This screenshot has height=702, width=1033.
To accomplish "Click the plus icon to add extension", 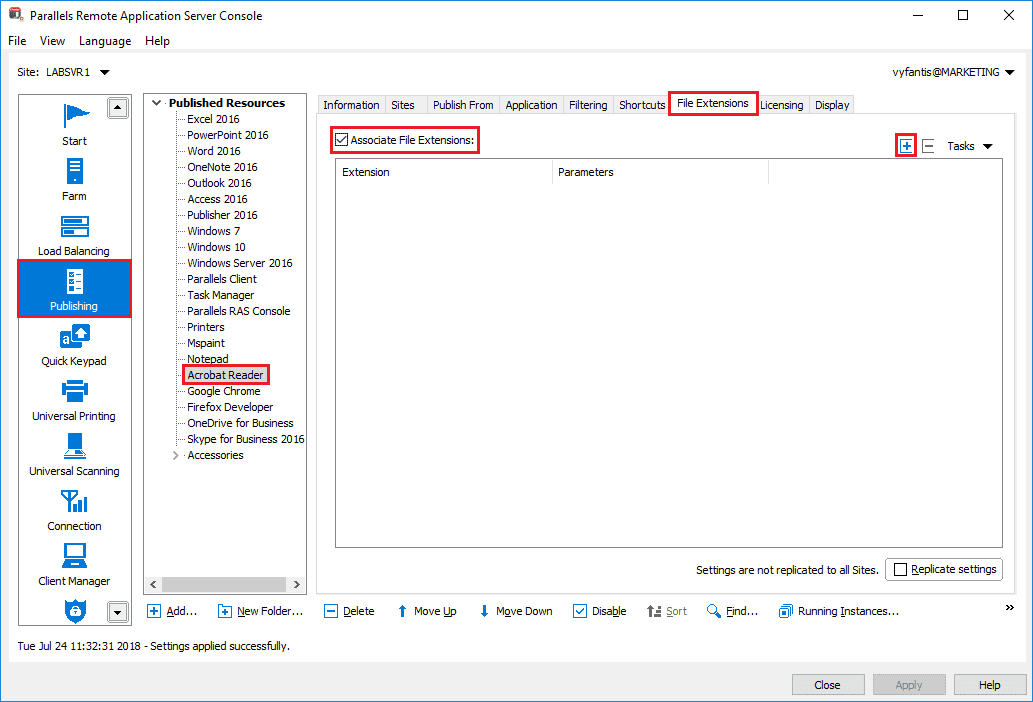I will tap(907, 146).
